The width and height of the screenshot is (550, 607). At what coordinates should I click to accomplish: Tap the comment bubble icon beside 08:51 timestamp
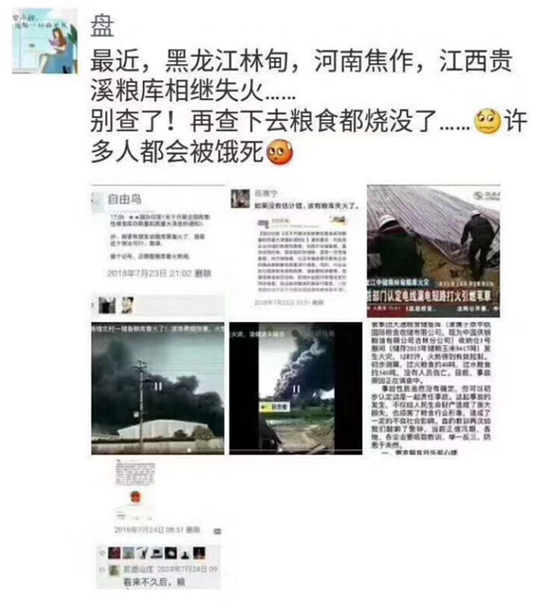pos(217,531)
